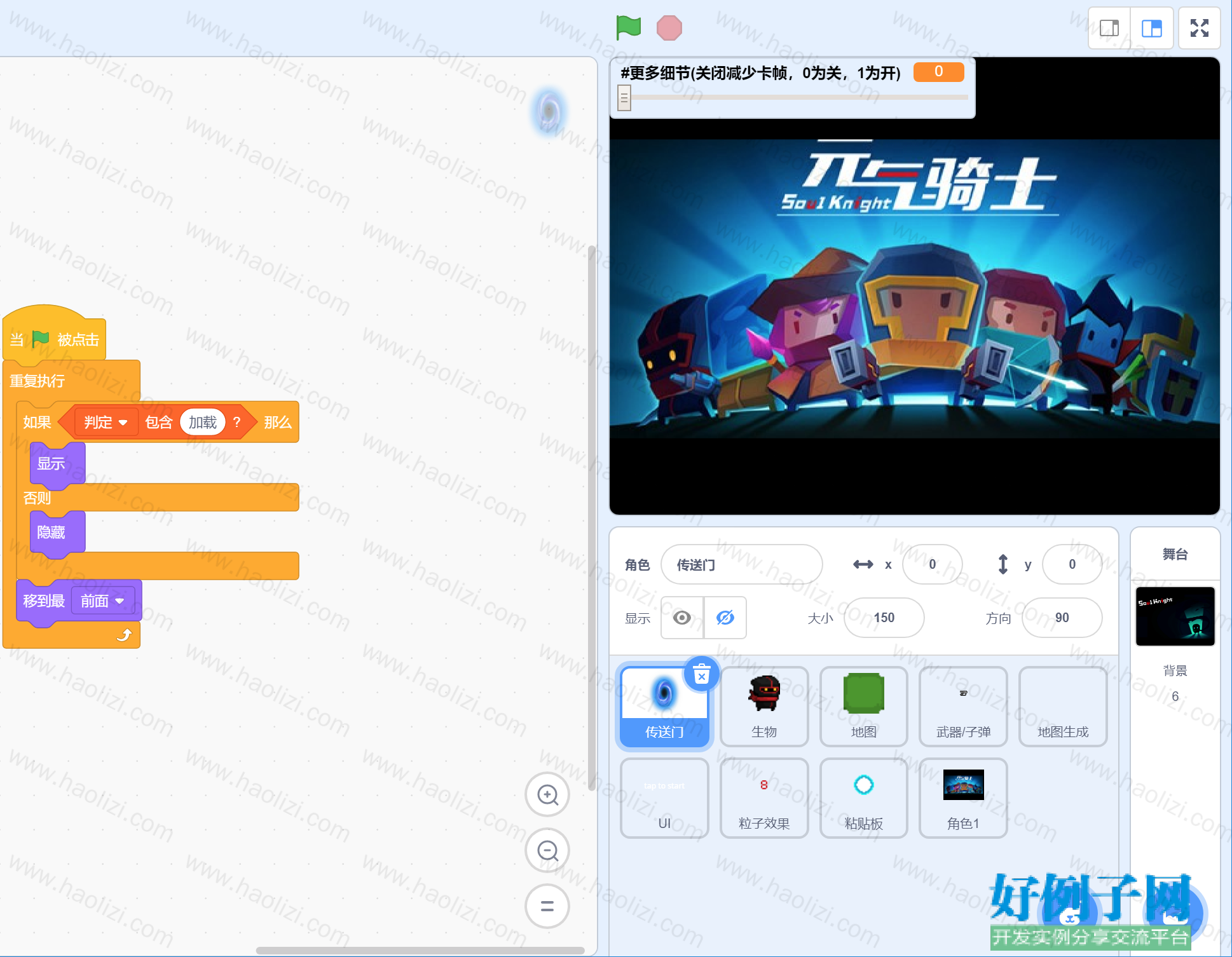Click the green flag to start project
The image size is (1232, 957).
click(x=628, y=27)
